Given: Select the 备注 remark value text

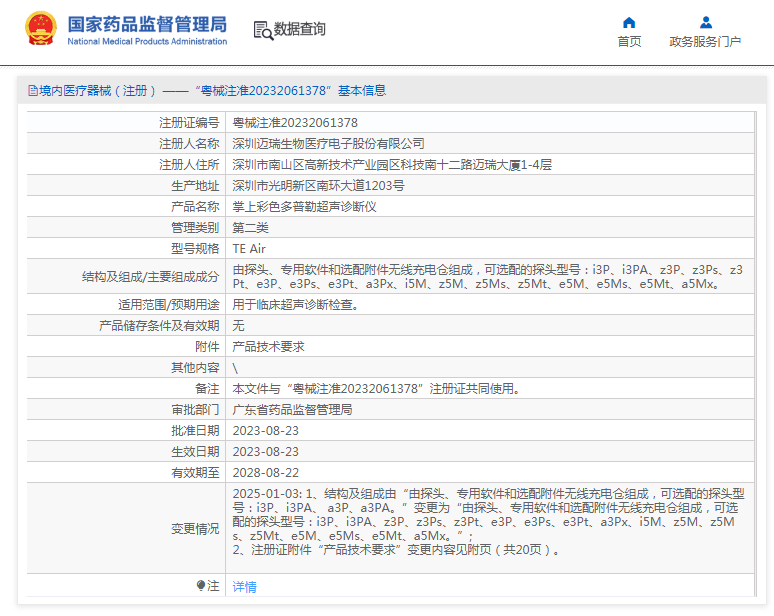Looking at the screenshot, I should point(376,388).
